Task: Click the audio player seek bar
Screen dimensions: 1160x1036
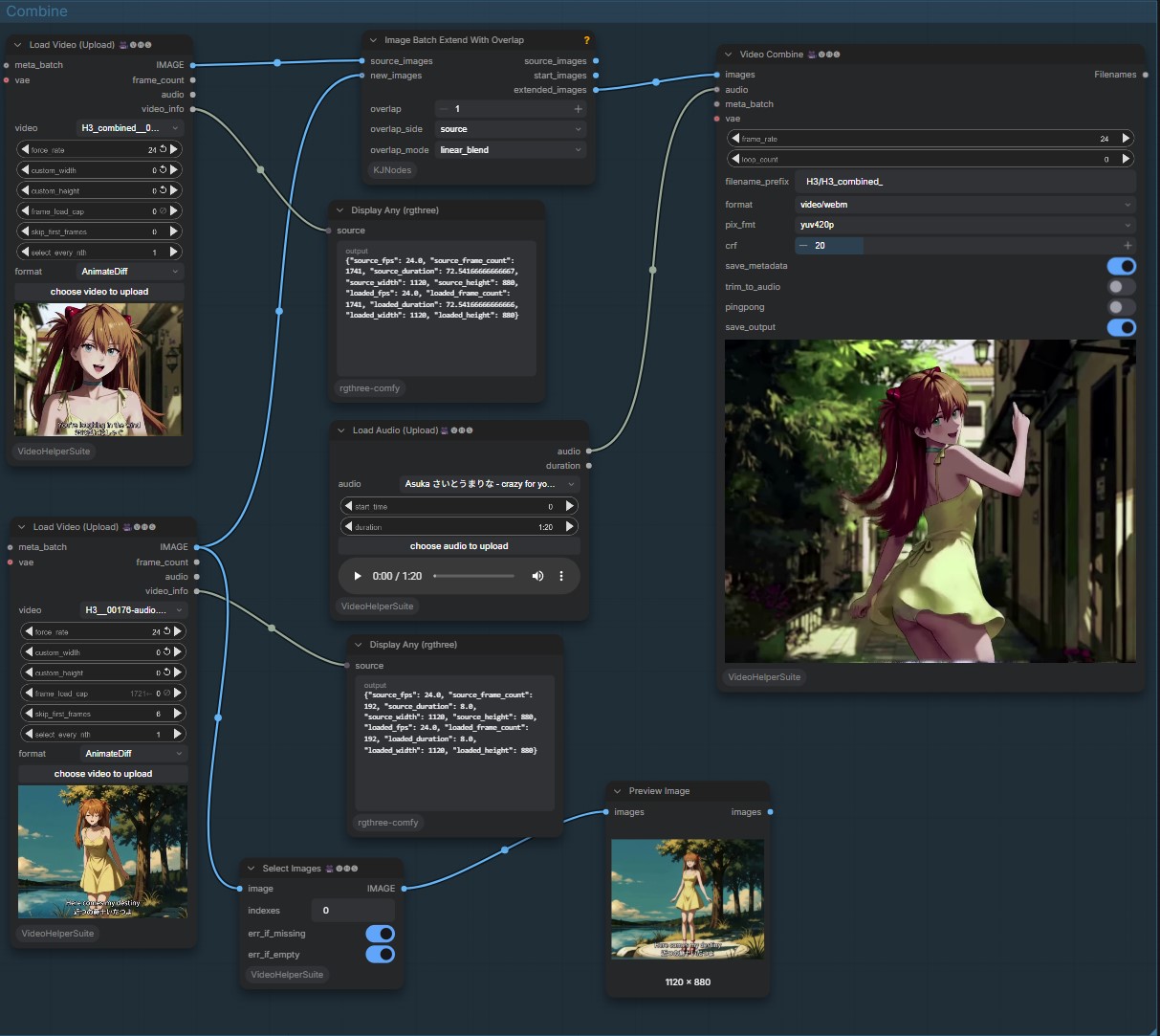Action: (473, 576)
